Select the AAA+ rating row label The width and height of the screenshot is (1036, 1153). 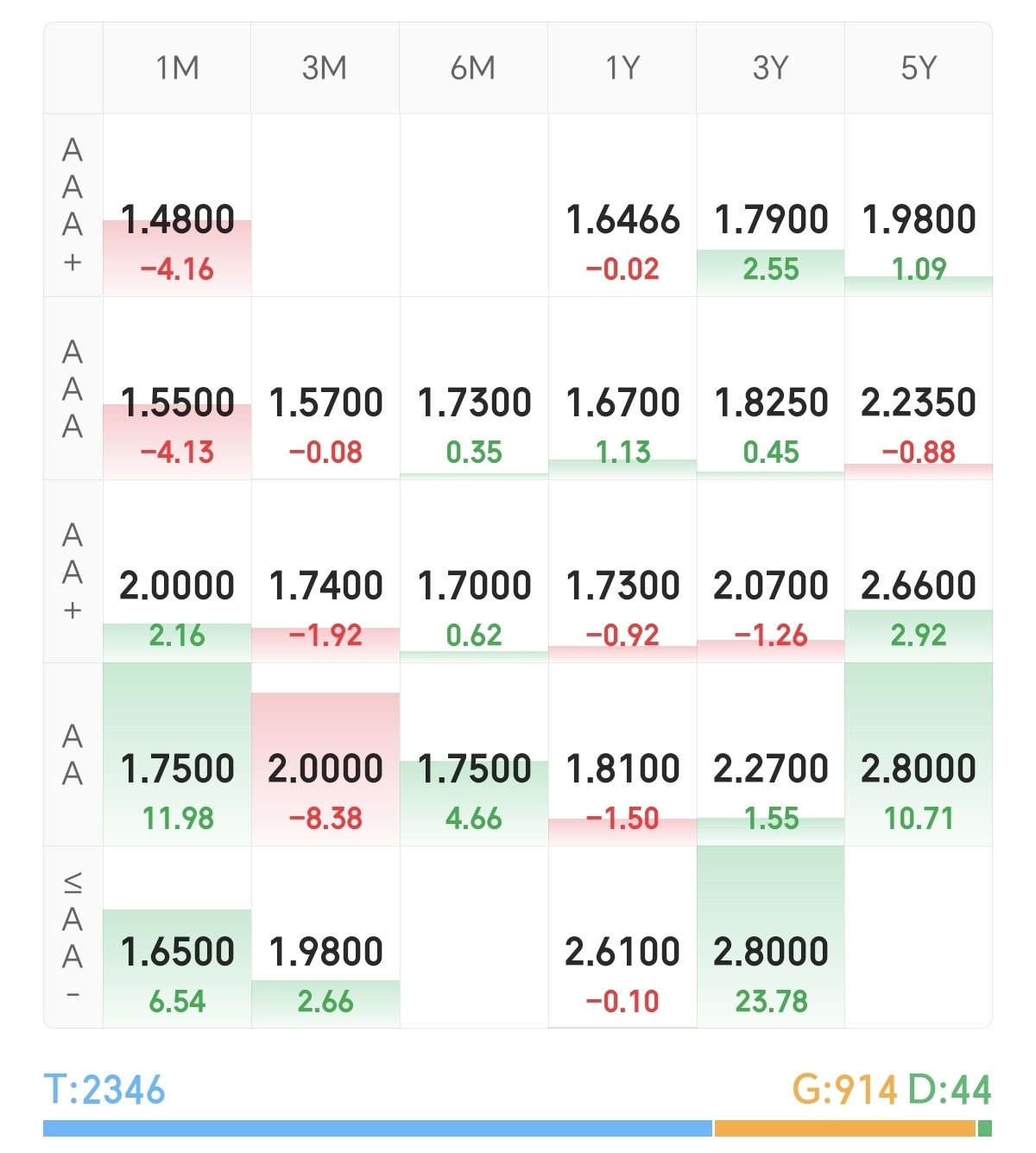pos(73,206)
